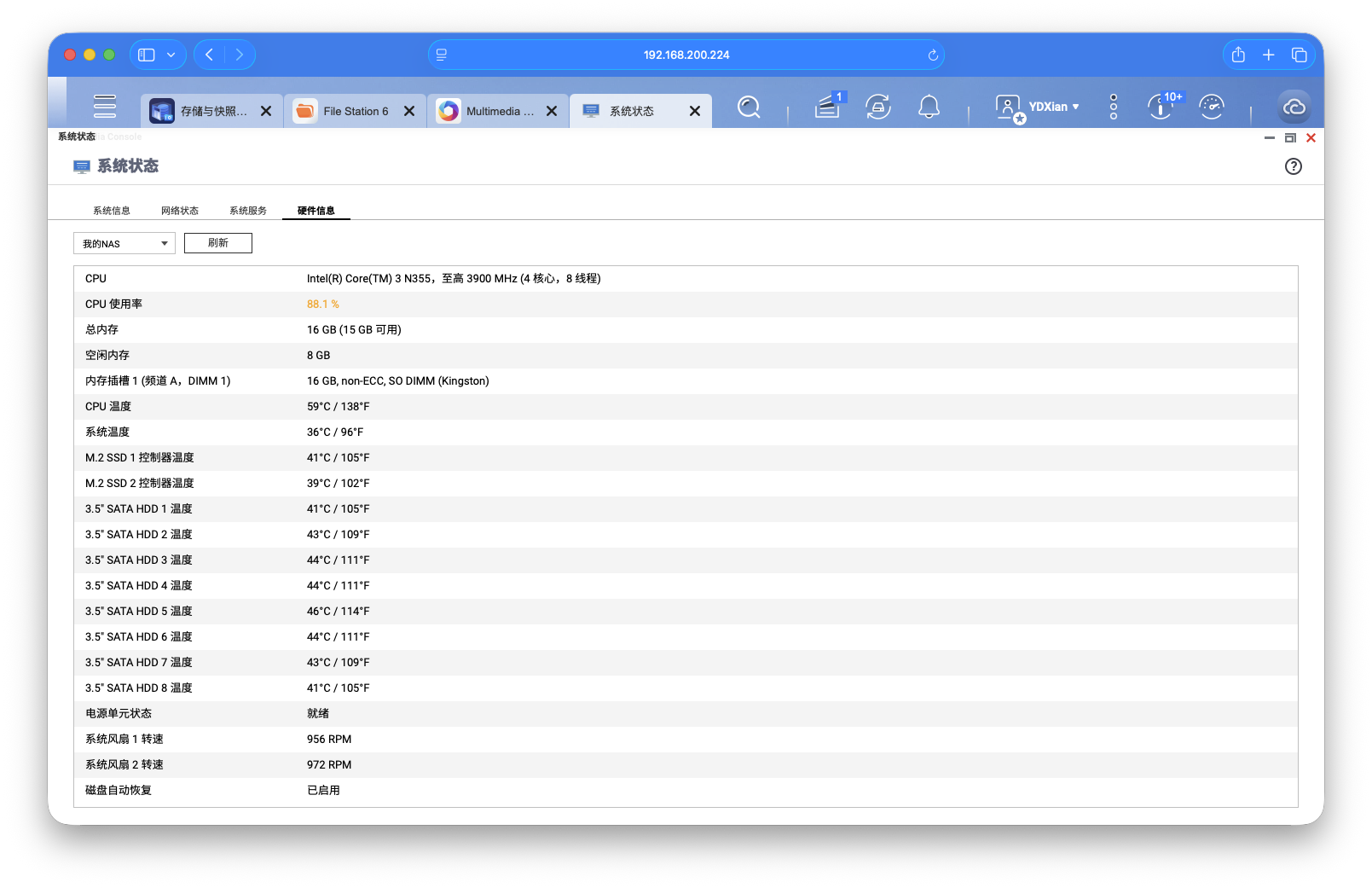The image size is (1372, 888).
Task: Click the QTS search magnifier icon
Action: (749, 107)
